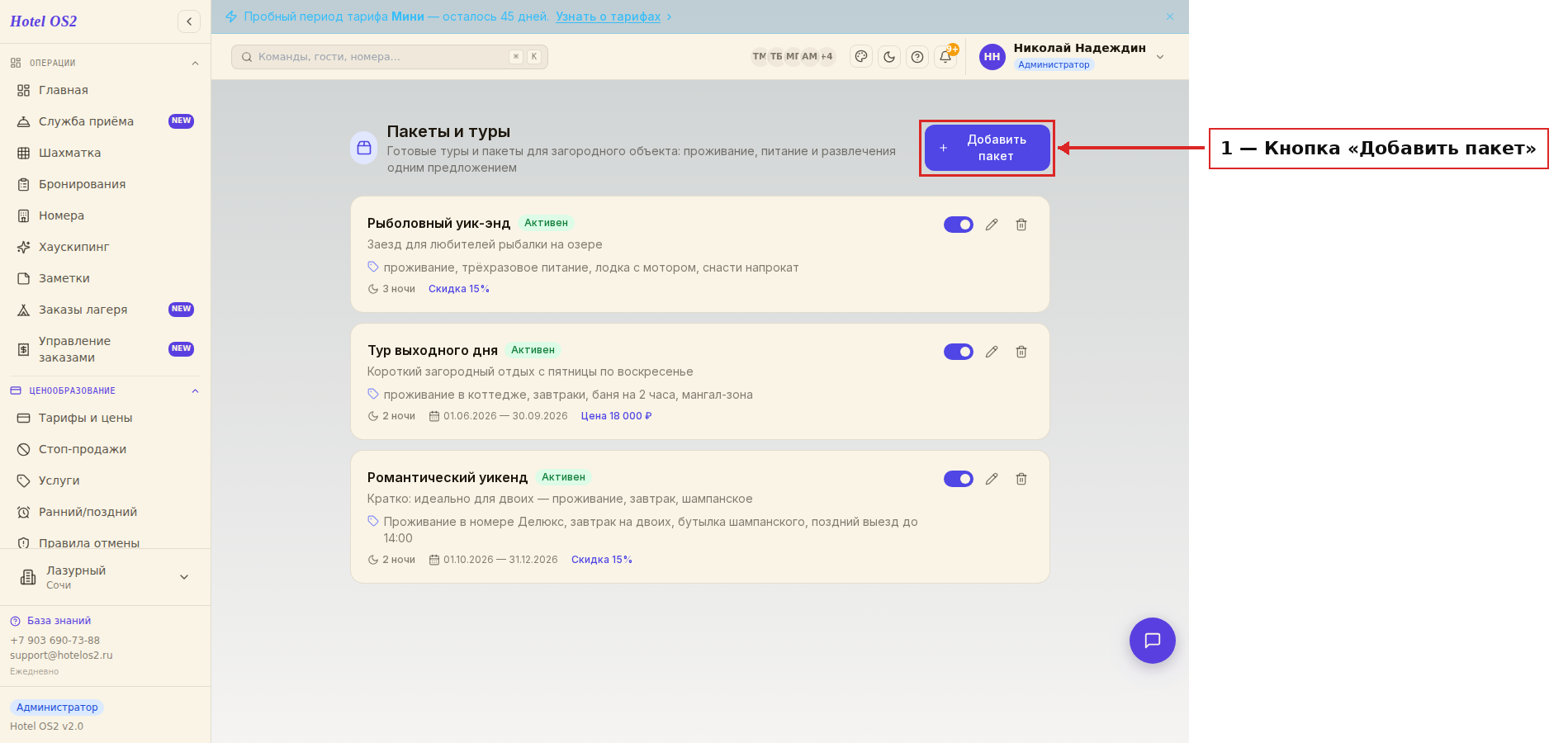Open the theme palette icon
The image size is (1568, 743).
coord(861,57)
